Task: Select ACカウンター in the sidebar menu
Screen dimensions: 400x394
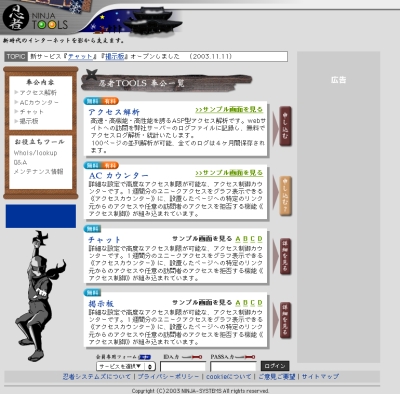Action: 39,102
